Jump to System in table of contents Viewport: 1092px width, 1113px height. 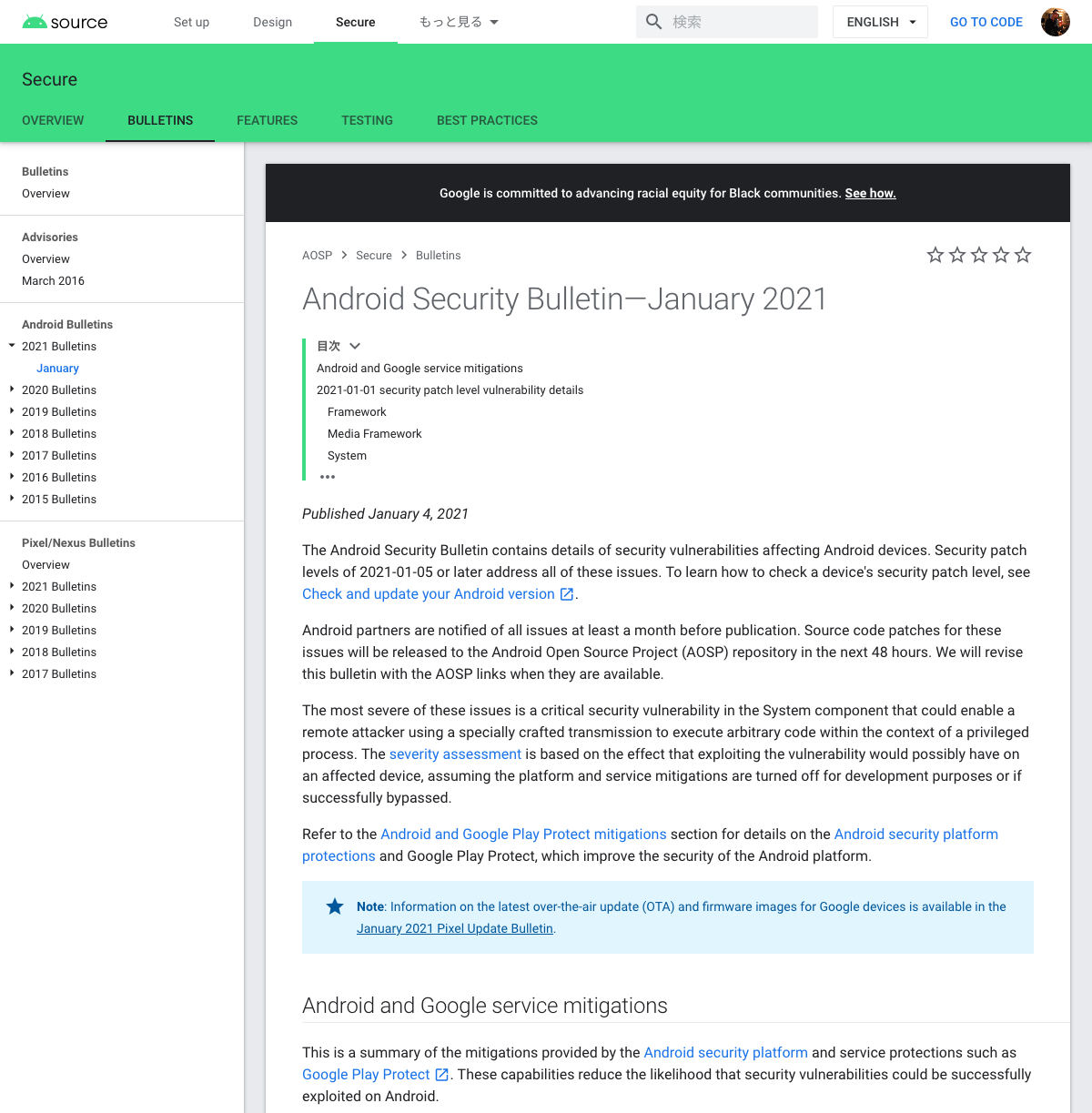(347, 456)
